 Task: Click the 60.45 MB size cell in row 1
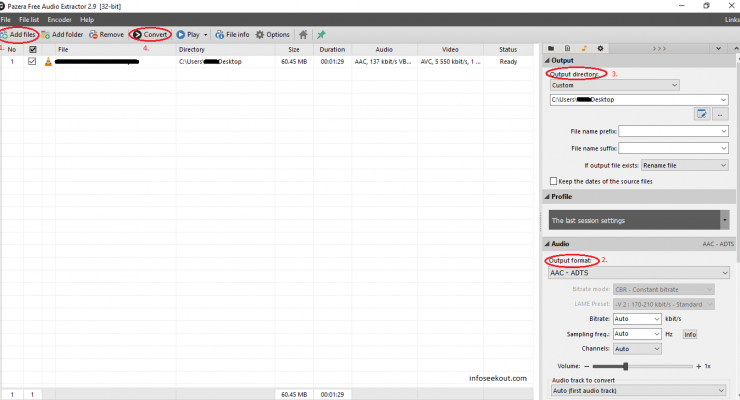(294, 62)
